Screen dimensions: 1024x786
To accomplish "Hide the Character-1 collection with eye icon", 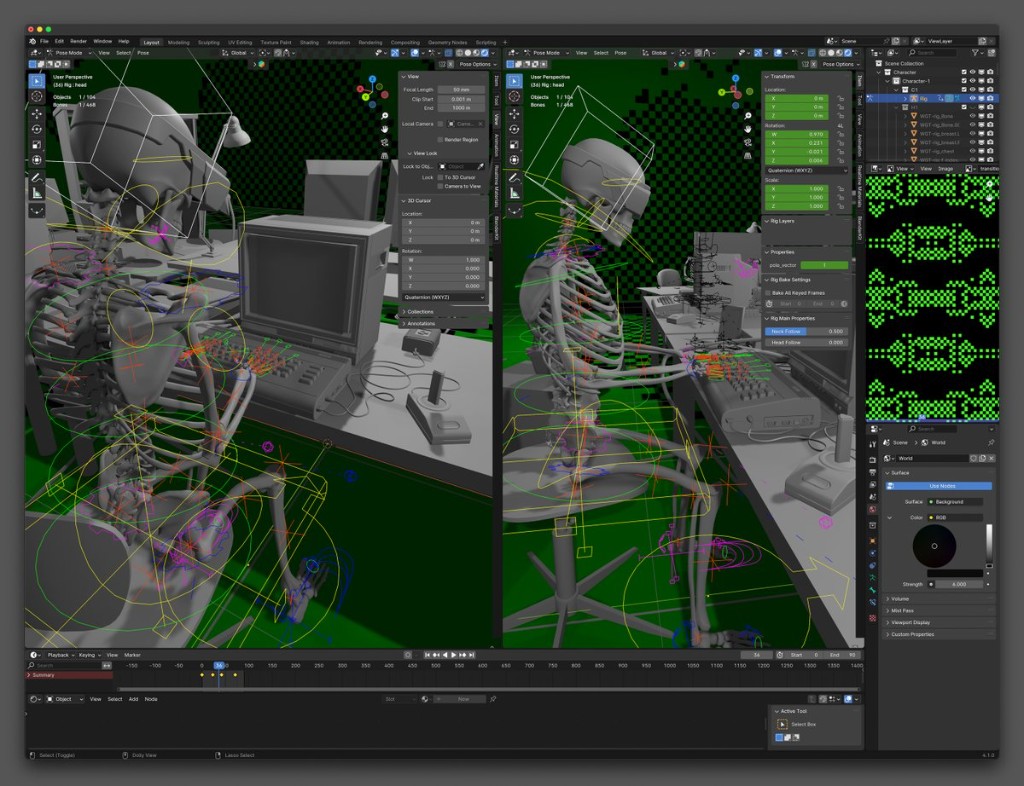I will pos(972,81).
